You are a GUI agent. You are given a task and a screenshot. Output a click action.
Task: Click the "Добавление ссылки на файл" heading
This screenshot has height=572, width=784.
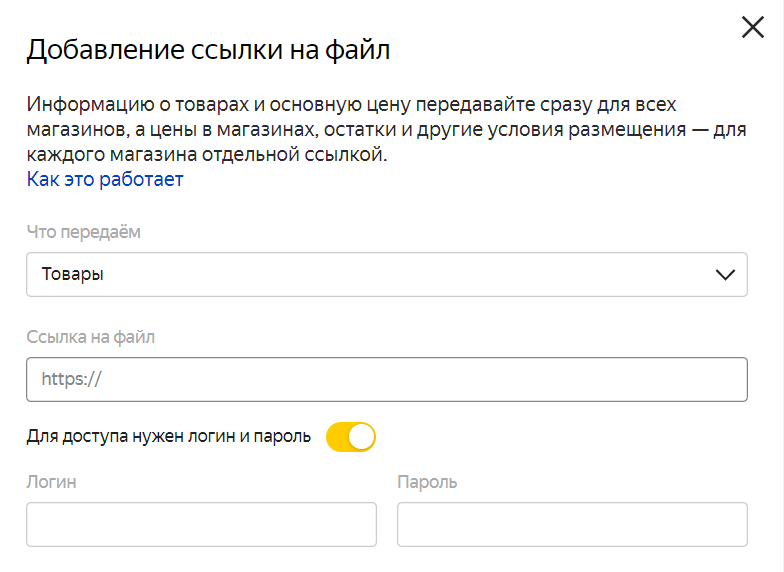[x=208, y=50]
